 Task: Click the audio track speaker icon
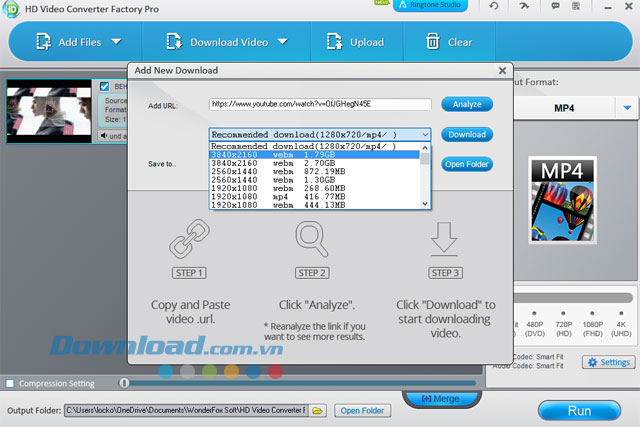(104, 136)
